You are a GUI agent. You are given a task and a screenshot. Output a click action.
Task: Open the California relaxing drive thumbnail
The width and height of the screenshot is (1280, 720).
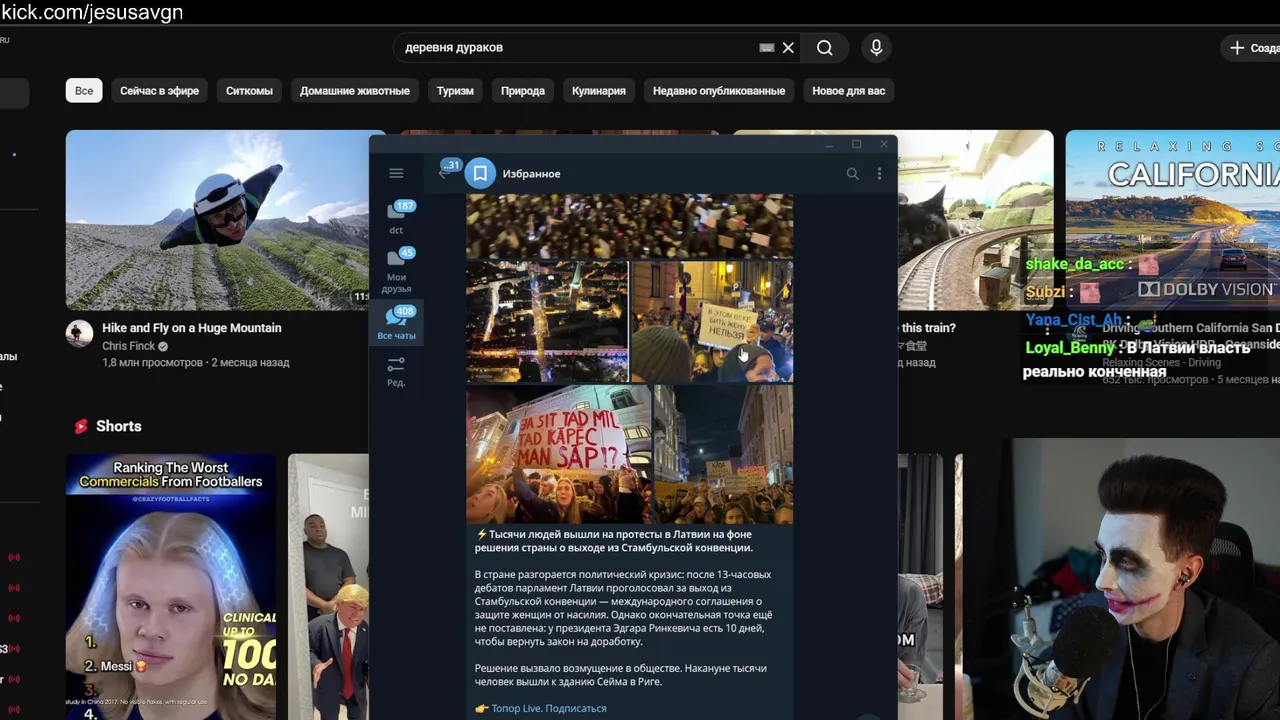[x=1172, y=220]
